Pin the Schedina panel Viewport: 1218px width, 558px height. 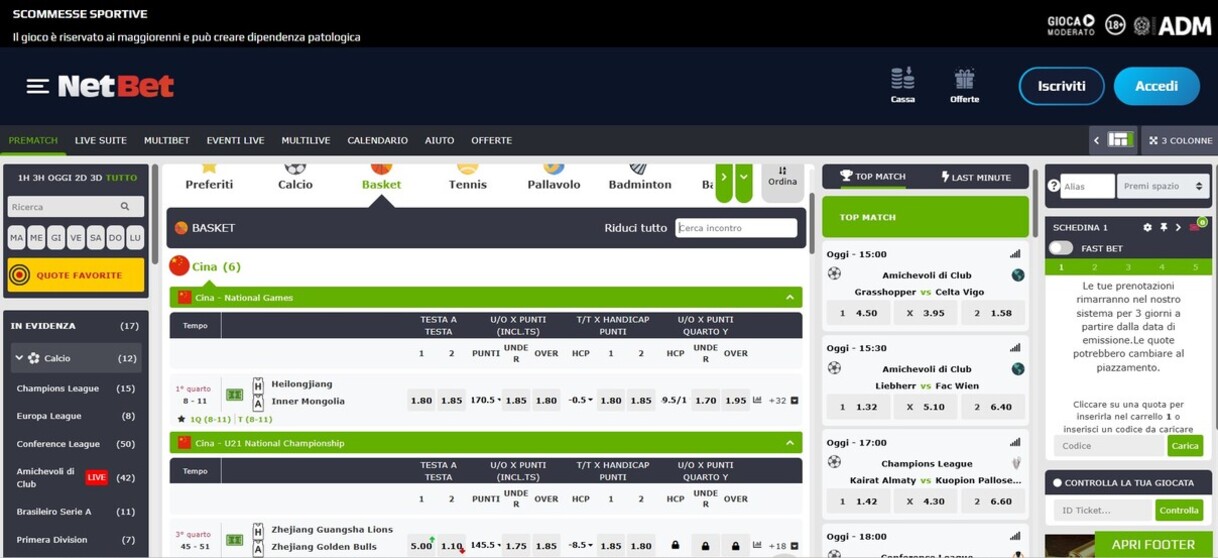tap(1163, 227)
